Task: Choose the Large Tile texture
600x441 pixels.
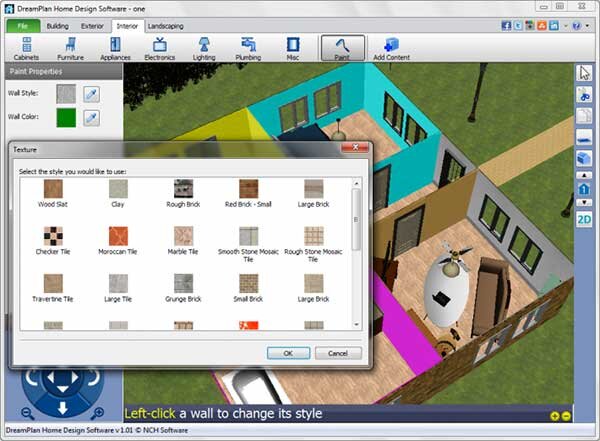Action: [118, 288]
